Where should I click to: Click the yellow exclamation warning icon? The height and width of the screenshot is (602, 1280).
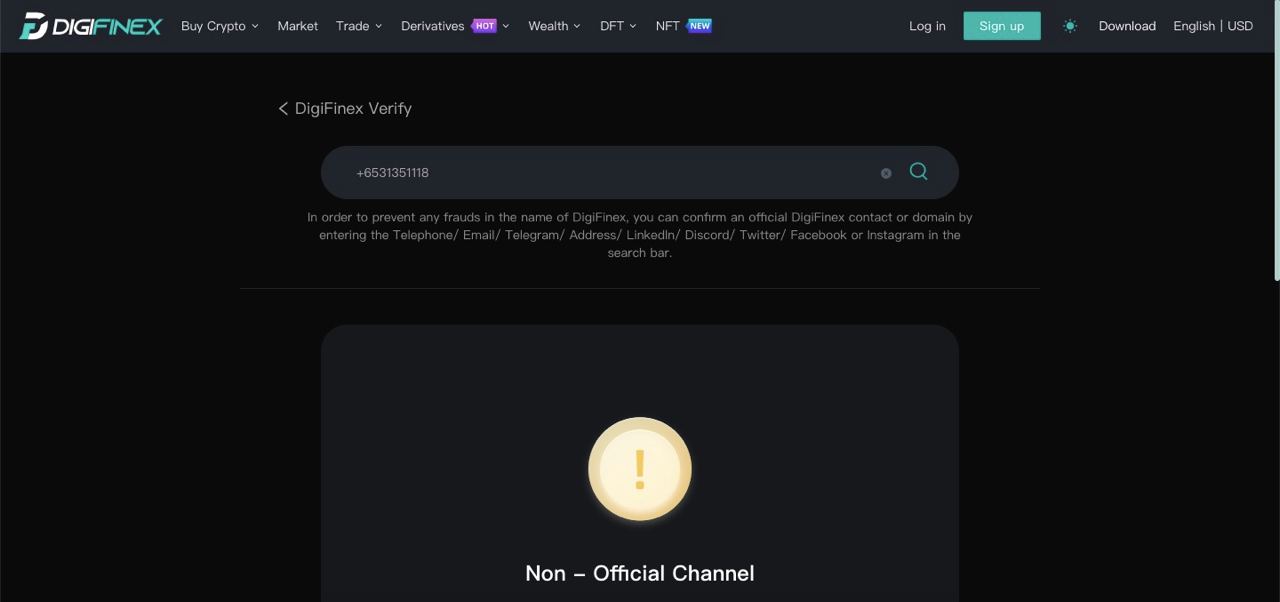pyautogui.click(x=640, y=469)
